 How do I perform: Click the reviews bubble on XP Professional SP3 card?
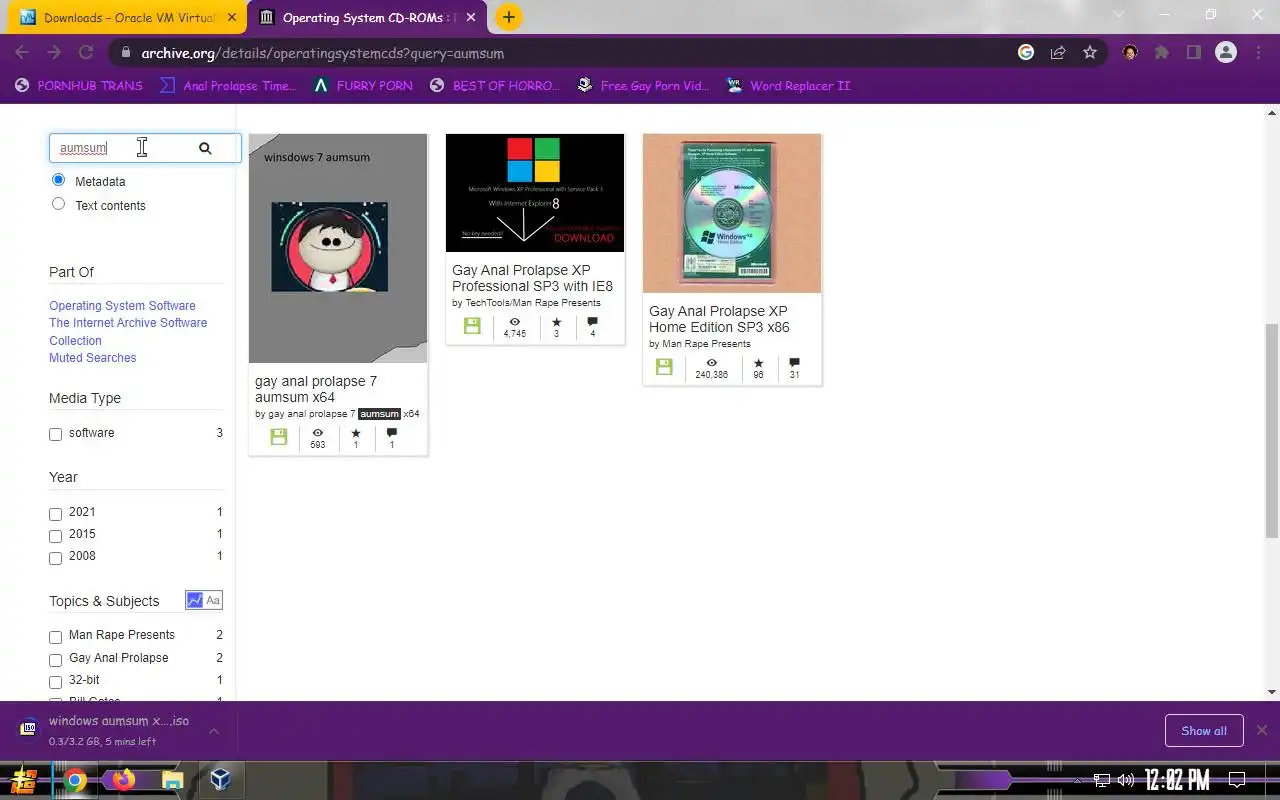[x=592, y=322]
